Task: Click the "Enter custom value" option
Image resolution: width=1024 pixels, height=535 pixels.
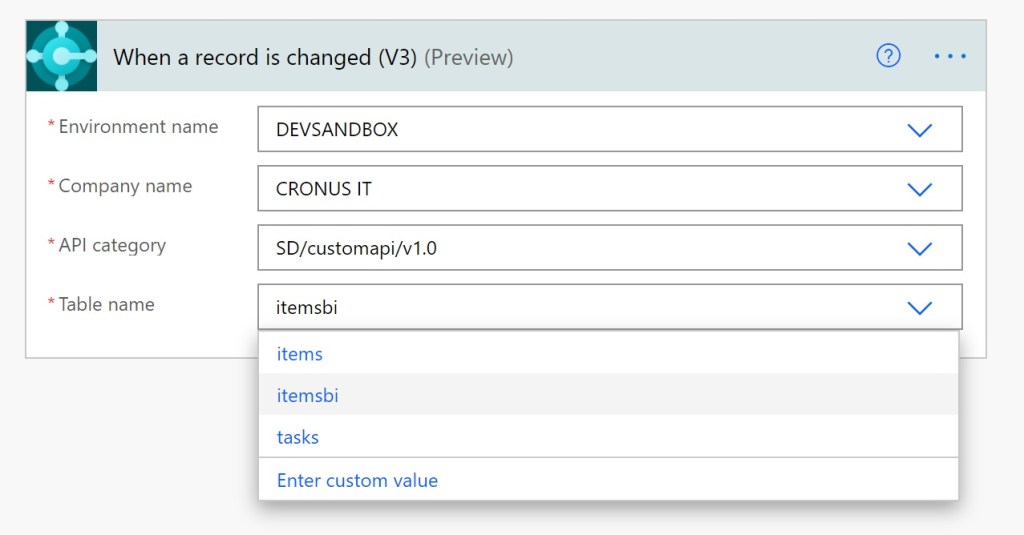Action: pyautogui.click(x=357, y=480)
